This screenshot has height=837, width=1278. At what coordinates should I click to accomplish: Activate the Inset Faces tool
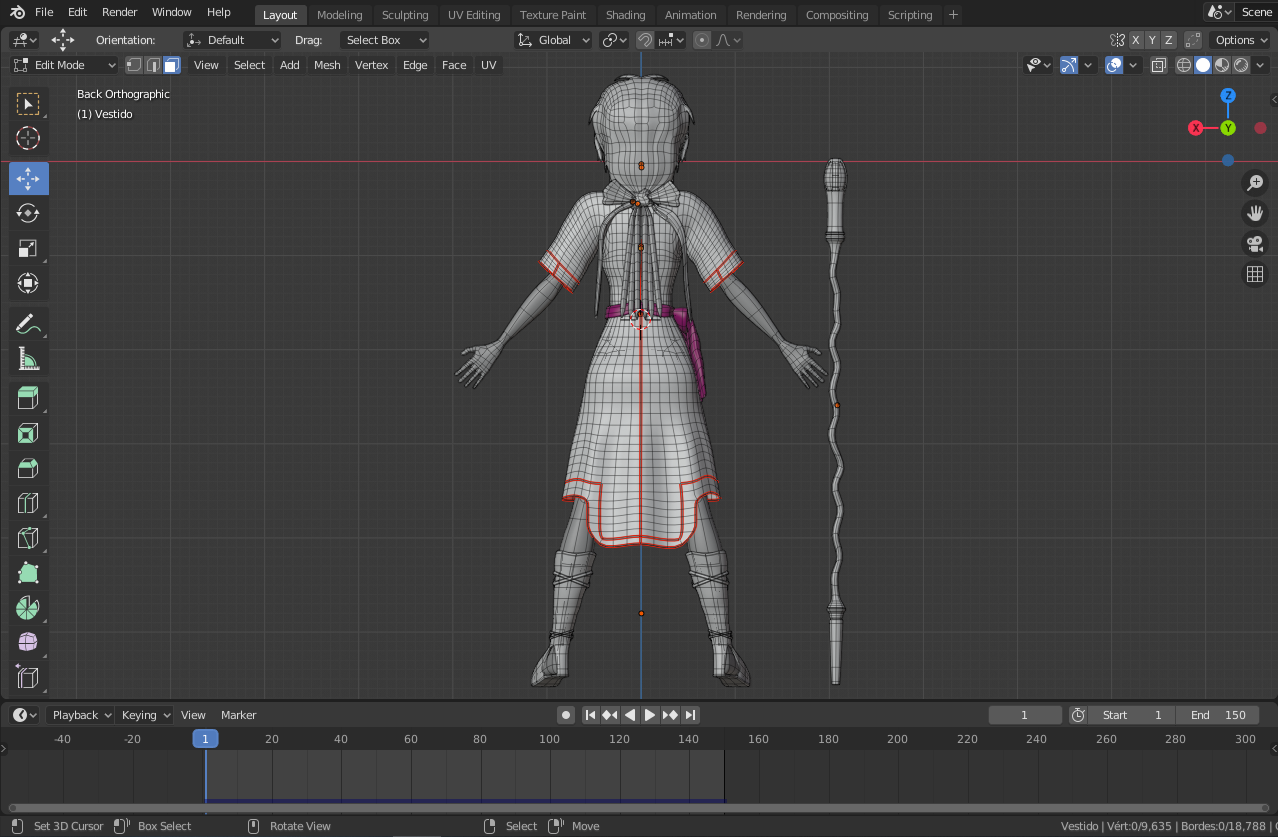28,433
